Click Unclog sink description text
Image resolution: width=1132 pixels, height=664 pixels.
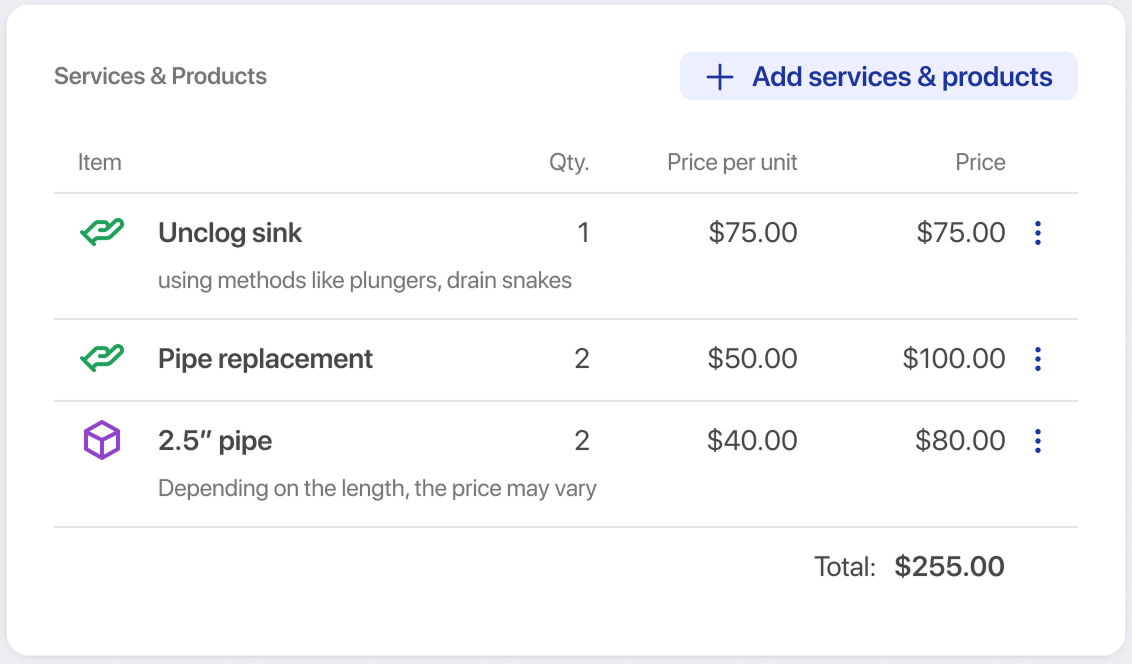click(365, 281)
